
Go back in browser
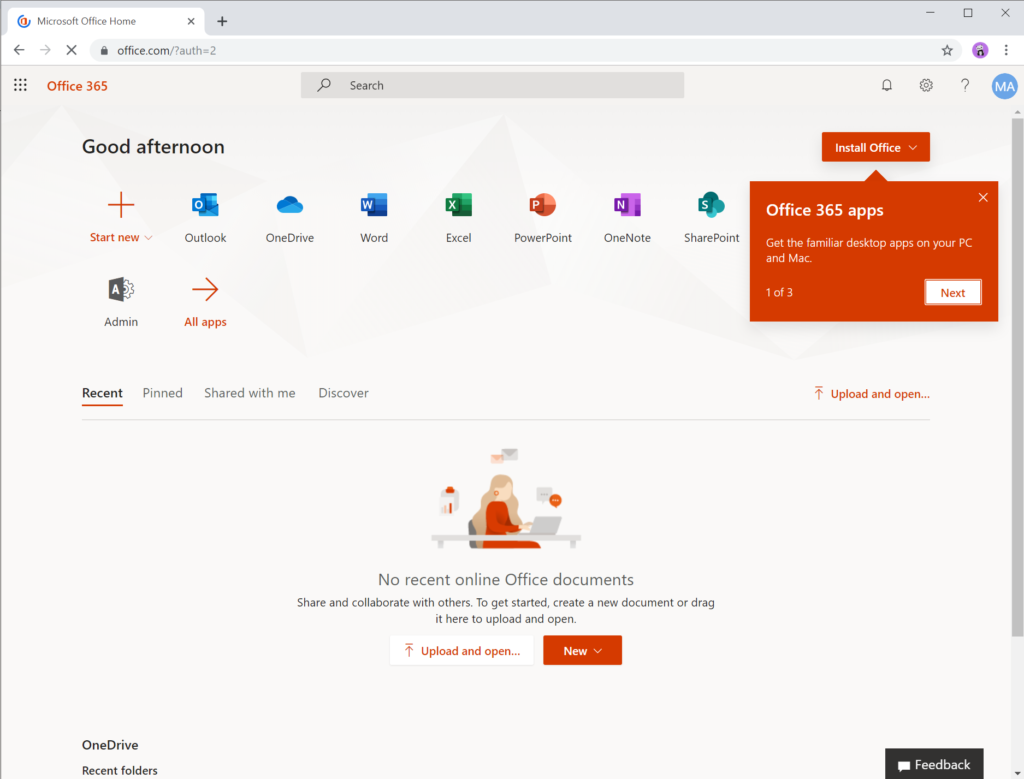(19, 50)
